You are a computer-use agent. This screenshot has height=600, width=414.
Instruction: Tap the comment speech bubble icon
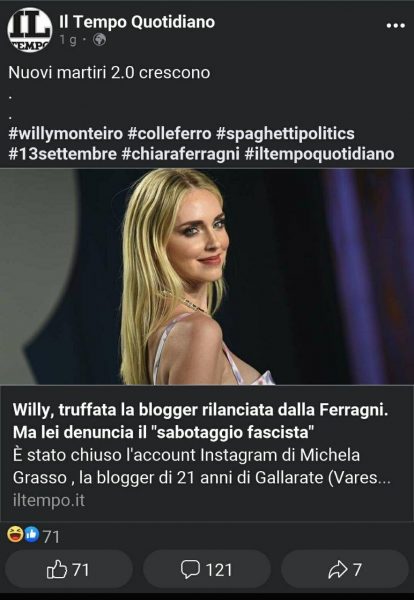[x=190, y=570]
